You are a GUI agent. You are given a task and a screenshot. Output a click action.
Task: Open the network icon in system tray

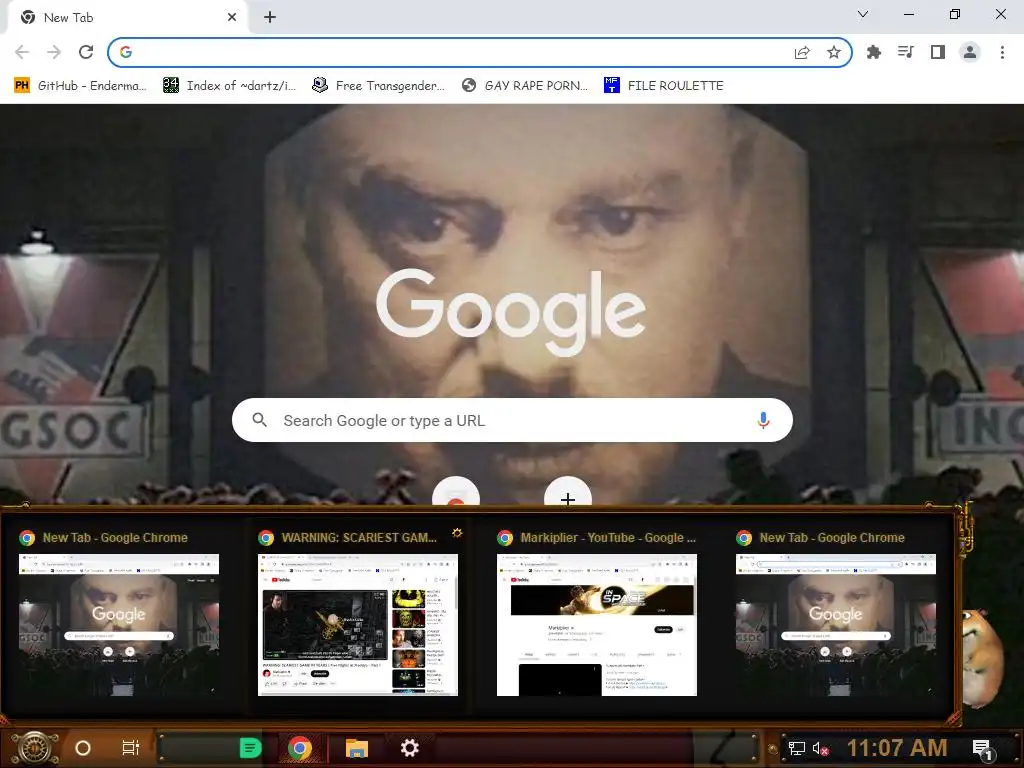pyautogui.click(x=797, y=748)
